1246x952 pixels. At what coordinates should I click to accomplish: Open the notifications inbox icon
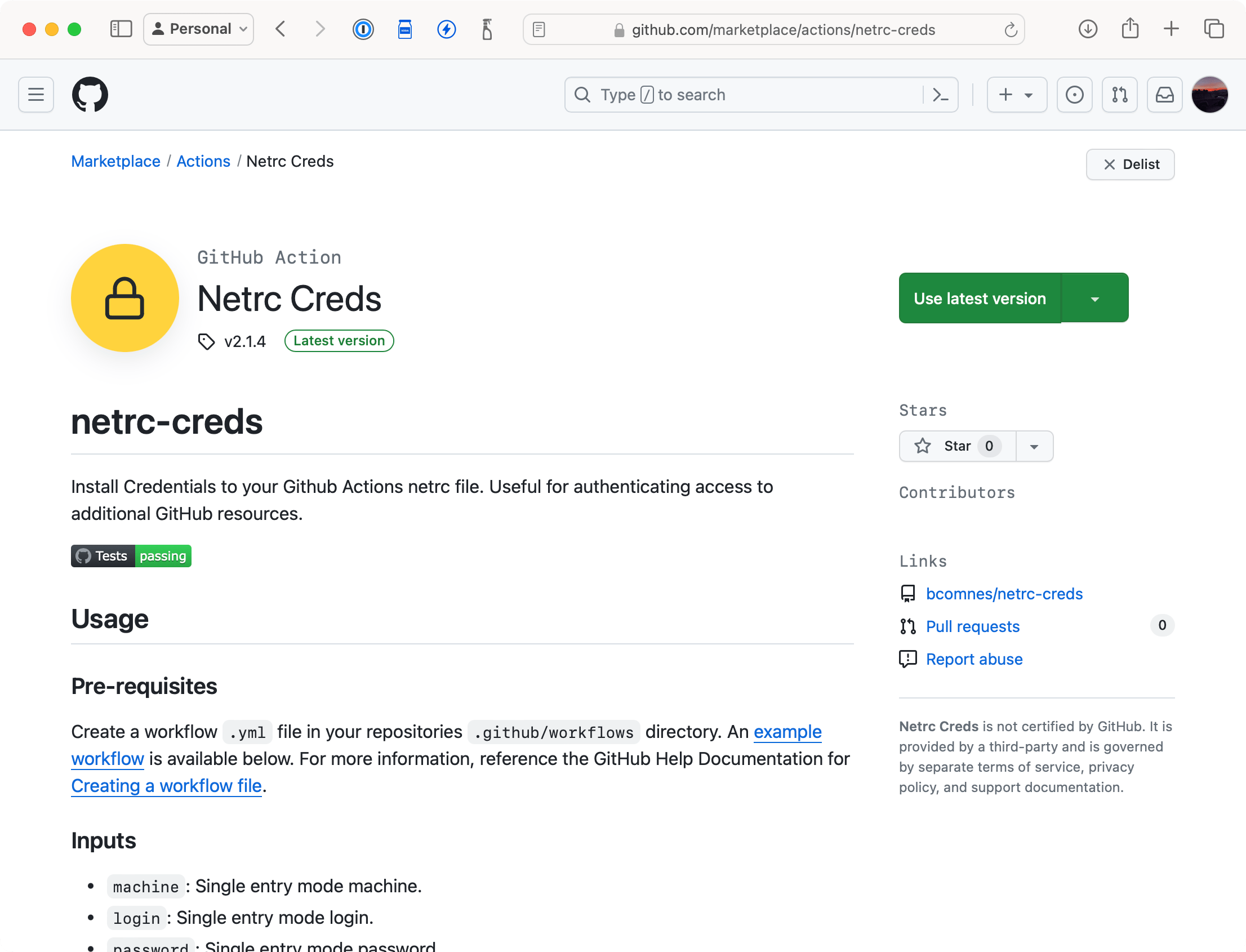tap(1164, 95)
